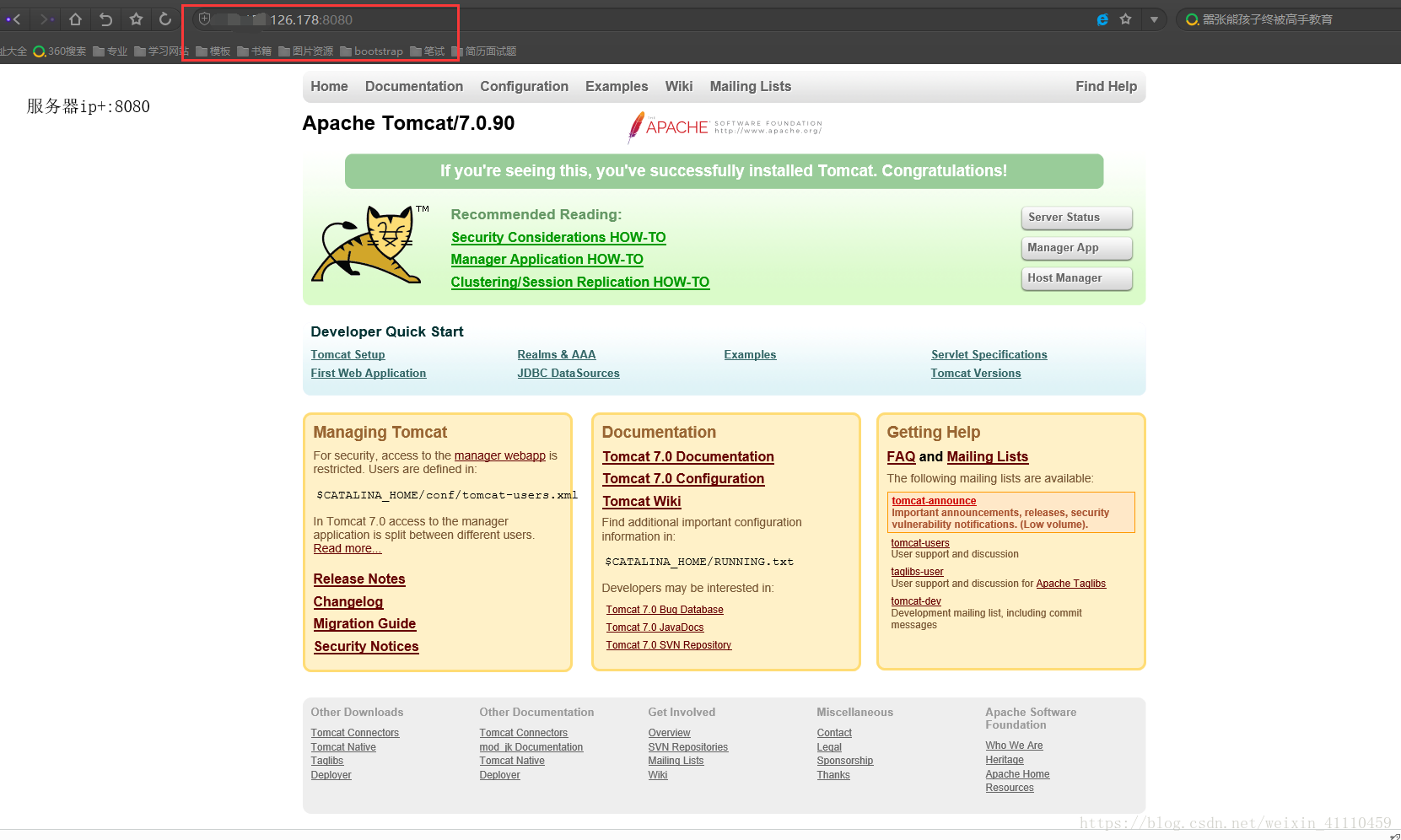Open the 书籍 bookmarks folder
The image size is (1401, 840).
[255, 51]
